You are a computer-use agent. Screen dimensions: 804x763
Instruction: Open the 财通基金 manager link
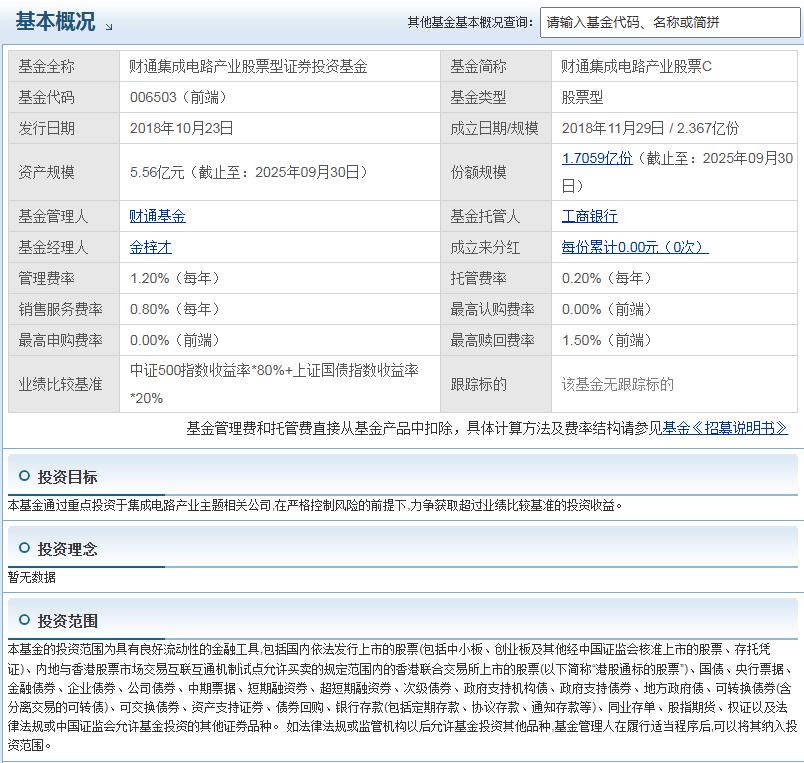coord(157,216)
